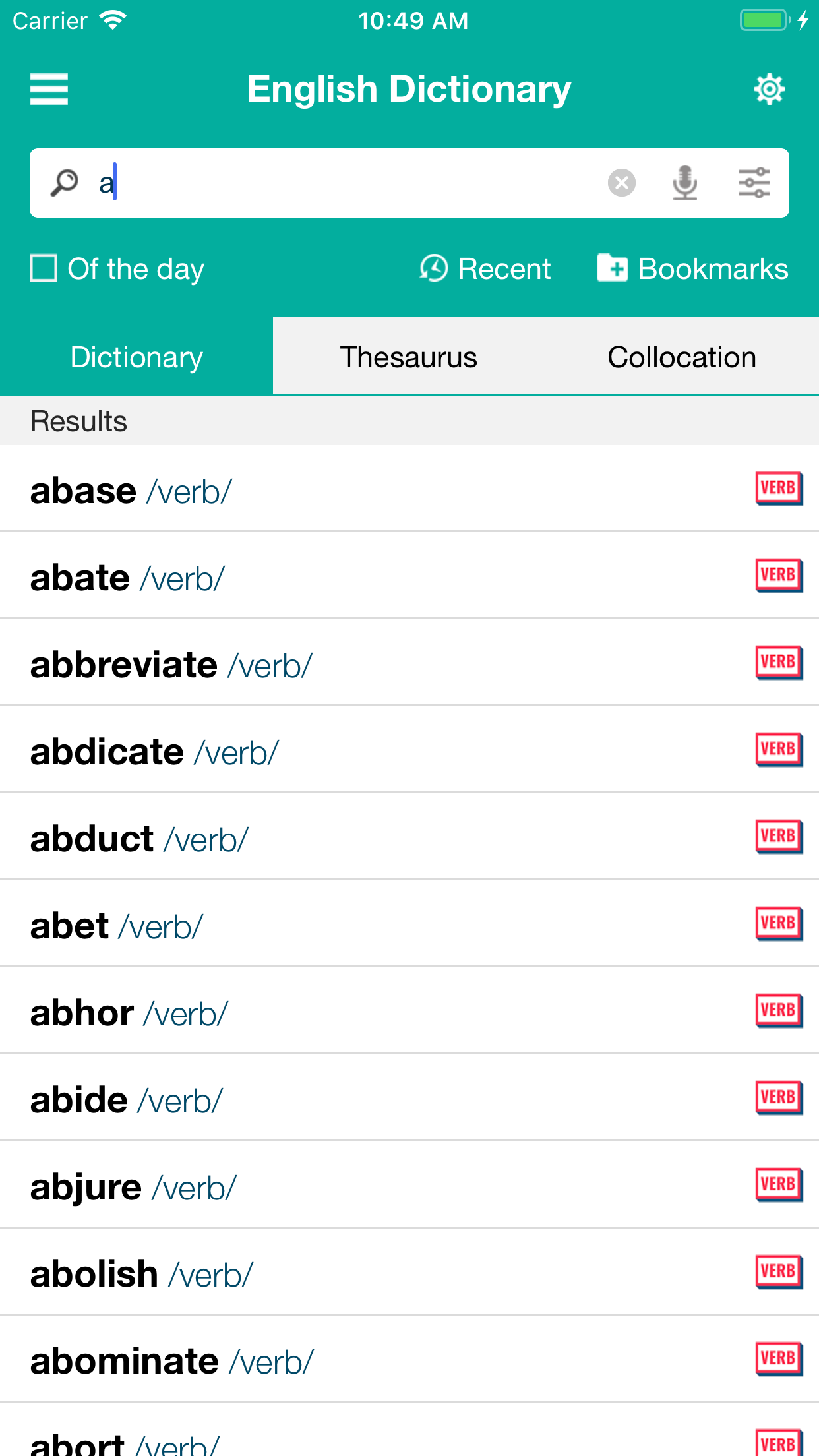Open the hamburger menu

(x=49, y=89)
